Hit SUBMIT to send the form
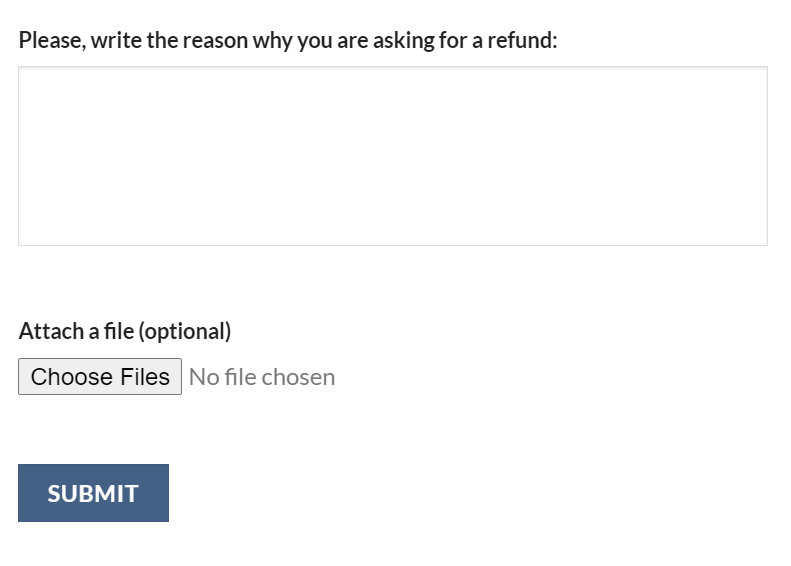Viewport: 791px width, 566px height. [x=93, y=493]
